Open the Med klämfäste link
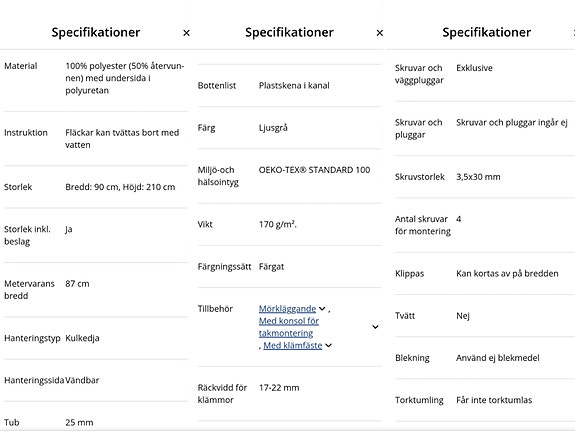The height and width of the screenshot is (431, 575). click(x=293, y=346)
